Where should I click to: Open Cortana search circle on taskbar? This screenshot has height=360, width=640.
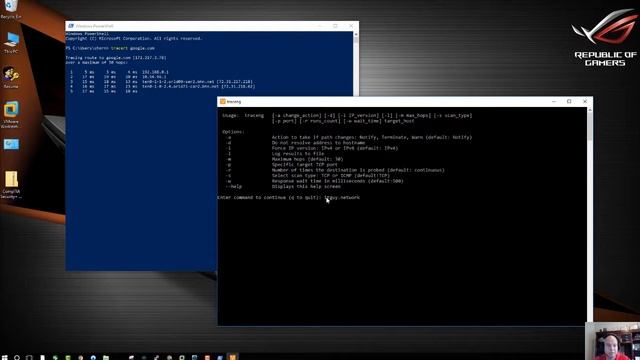pos(17,357)
